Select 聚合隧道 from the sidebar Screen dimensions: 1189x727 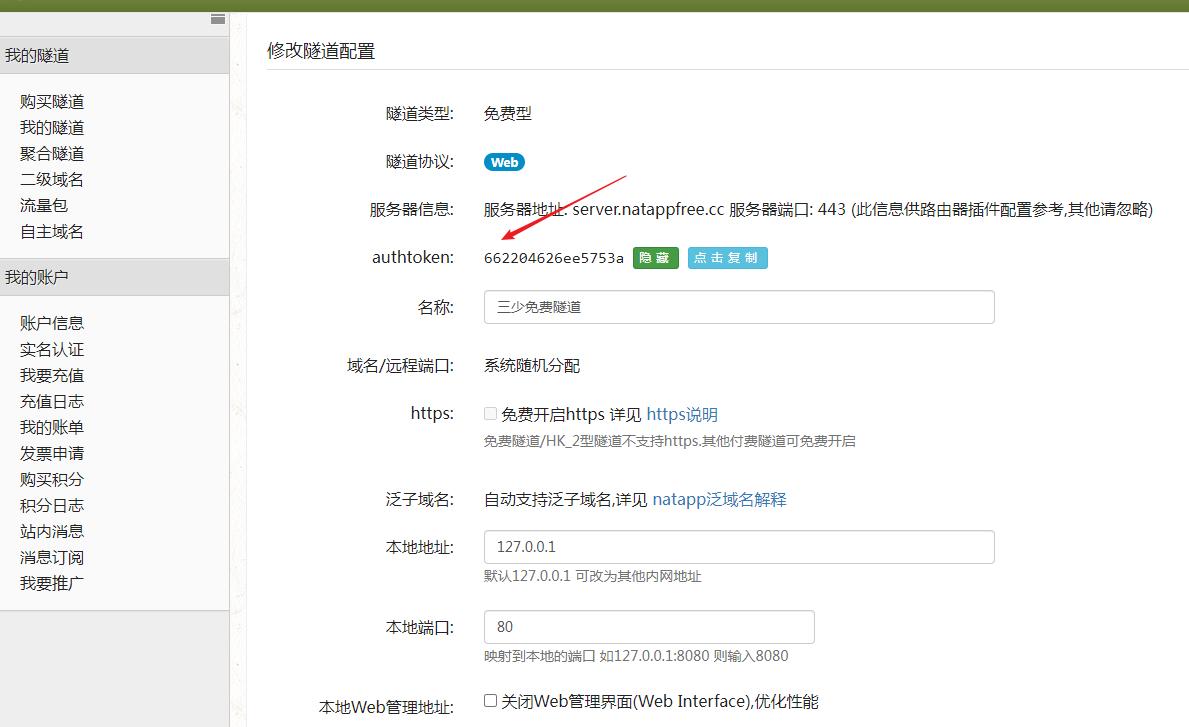pyautogui.click(x=51, y=153)
